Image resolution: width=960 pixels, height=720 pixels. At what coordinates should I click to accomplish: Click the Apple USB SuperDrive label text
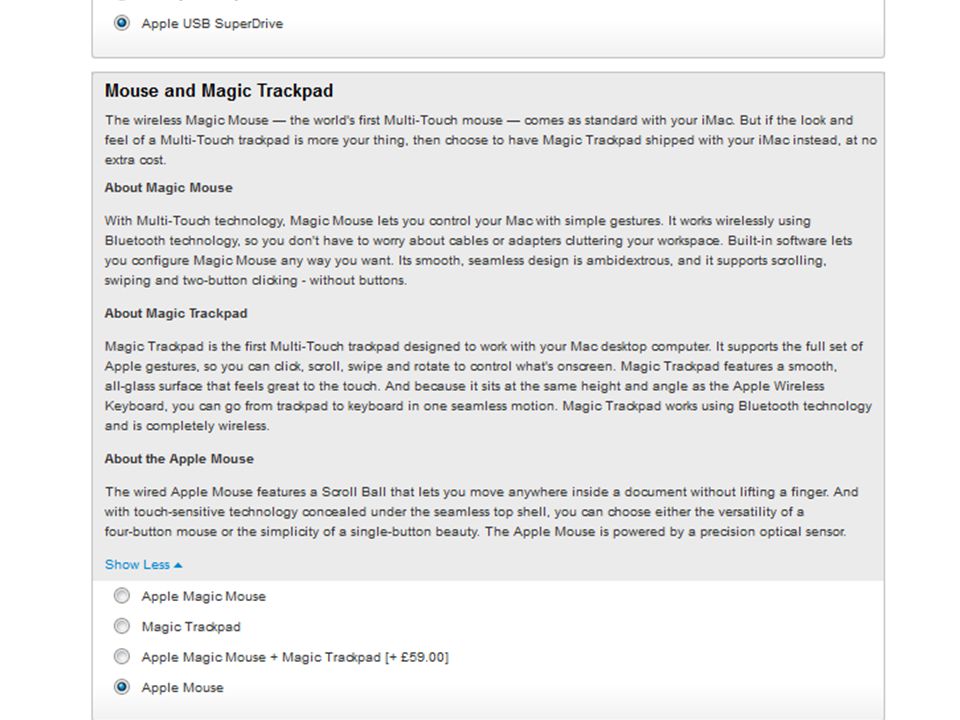(212, 24)
